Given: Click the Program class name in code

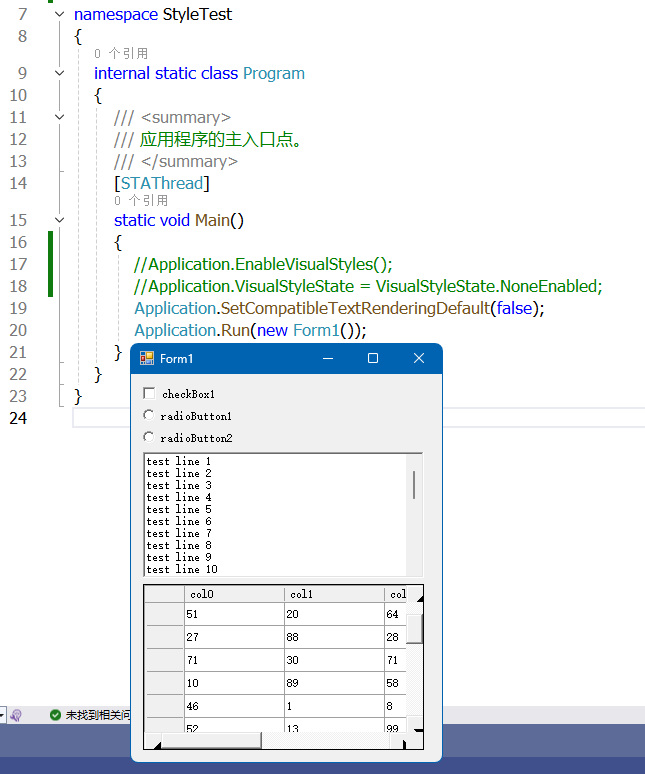Looking at the screenshot, I should [x=274, y=73].
